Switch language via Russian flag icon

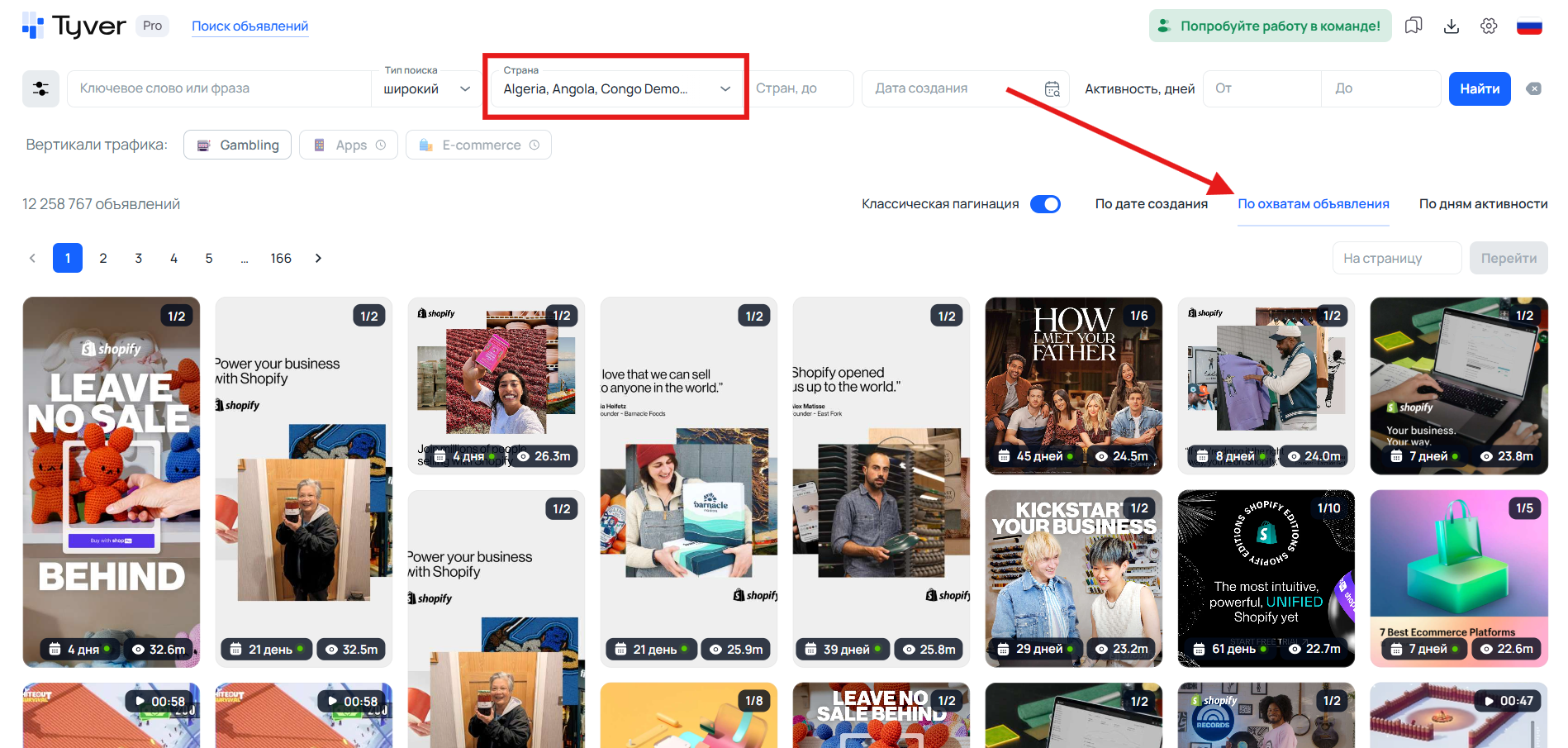click(1529, 26)
